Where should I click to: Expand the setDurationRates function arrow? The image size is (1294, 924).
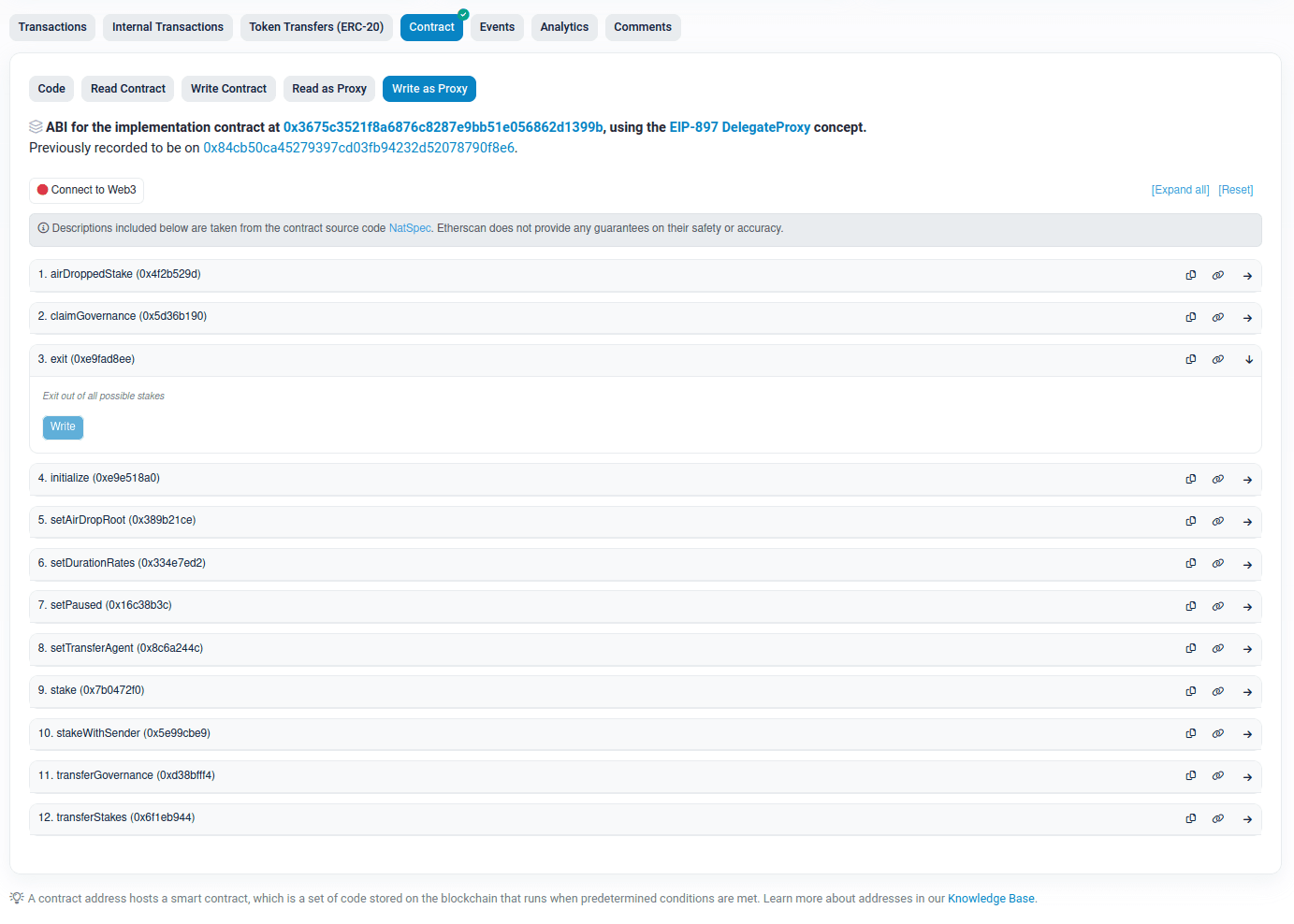tap(1247, 564)
